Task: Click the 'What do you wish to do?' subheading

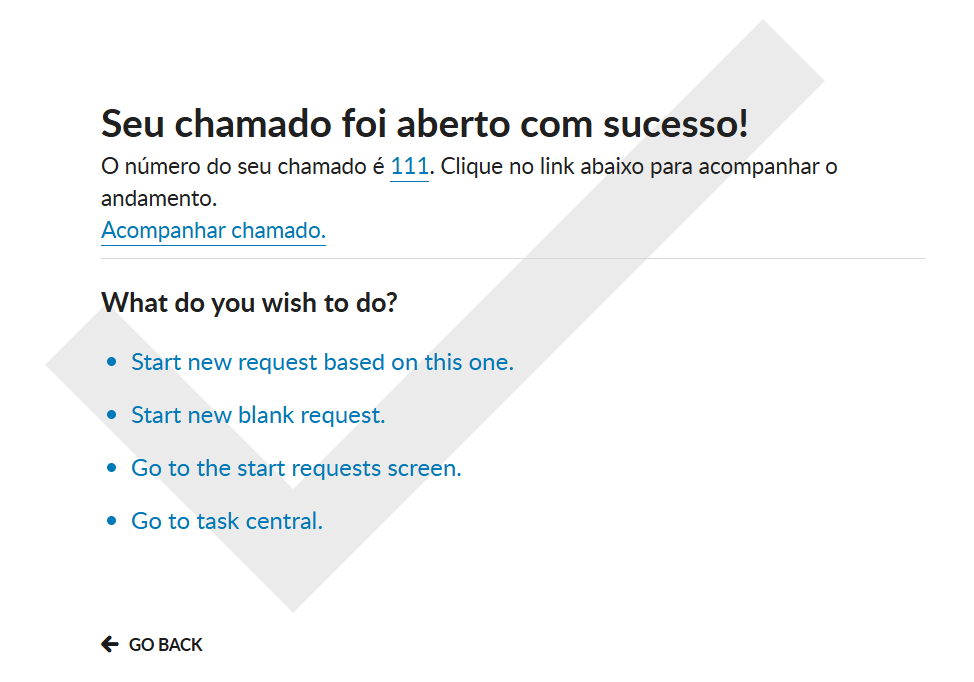Action: 249,302
